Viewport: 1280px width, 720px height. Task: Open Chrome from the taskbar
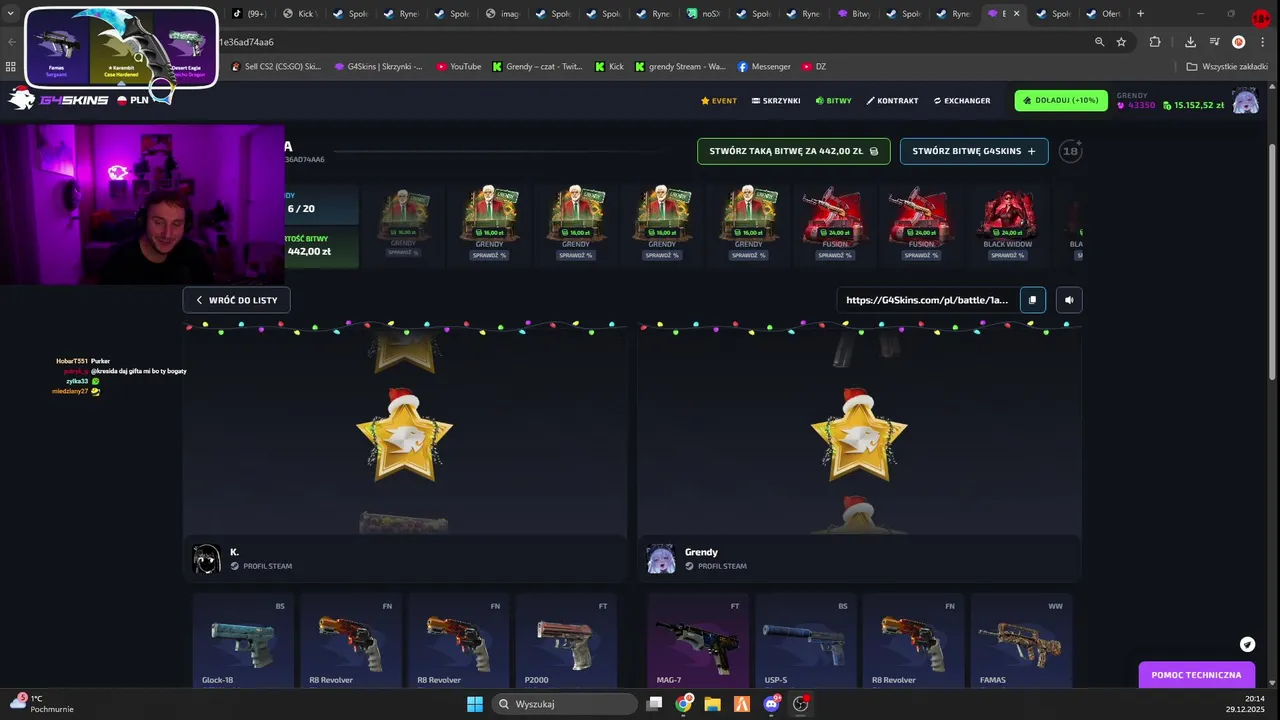point(683,704)
